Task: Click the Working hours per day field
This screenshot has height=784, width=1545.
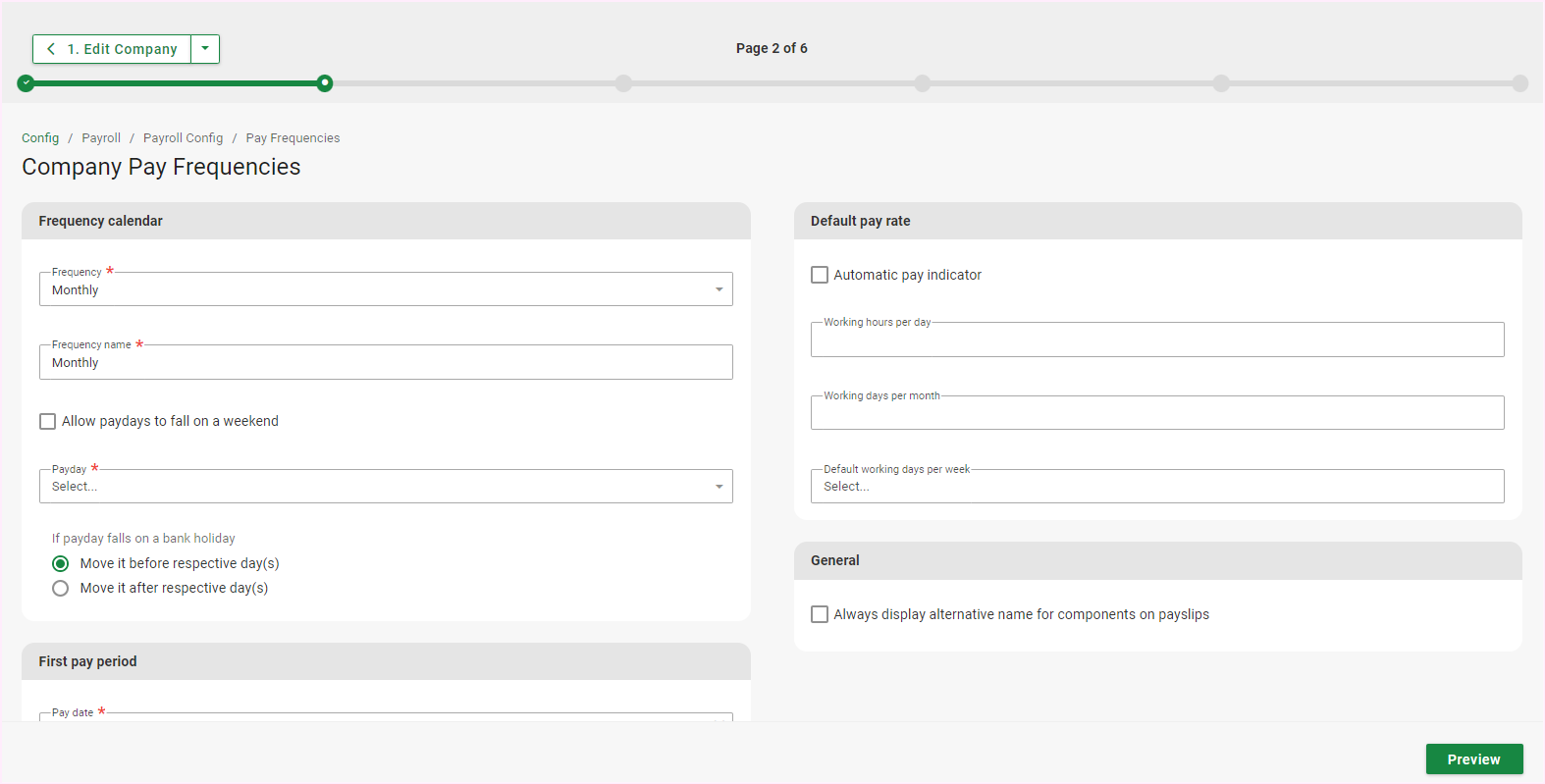Action: click(x=1156, y=341)
